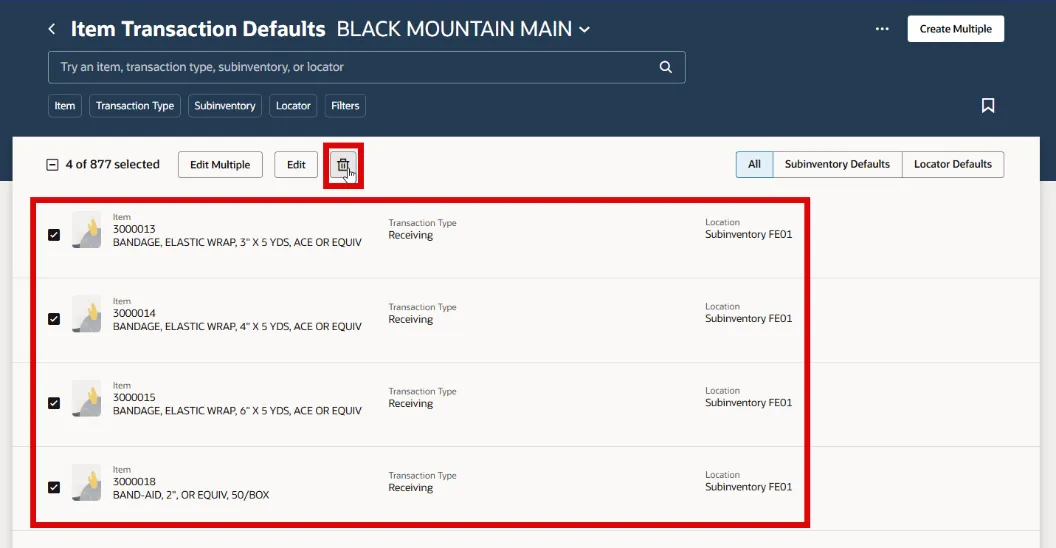Viewport: 1056px width, 548px height.
Task: Expand the BLACK MOUNTAIN MAIN organization dropdown
Action: pyautogui.click(x=585, y=29)
